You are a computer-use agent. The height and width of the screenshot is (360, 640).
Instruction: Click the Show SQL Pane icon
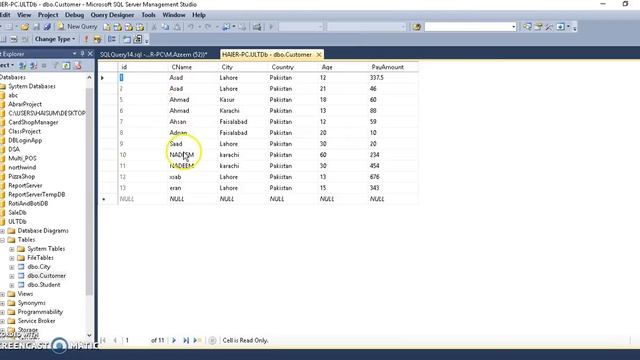click(13, 39)
